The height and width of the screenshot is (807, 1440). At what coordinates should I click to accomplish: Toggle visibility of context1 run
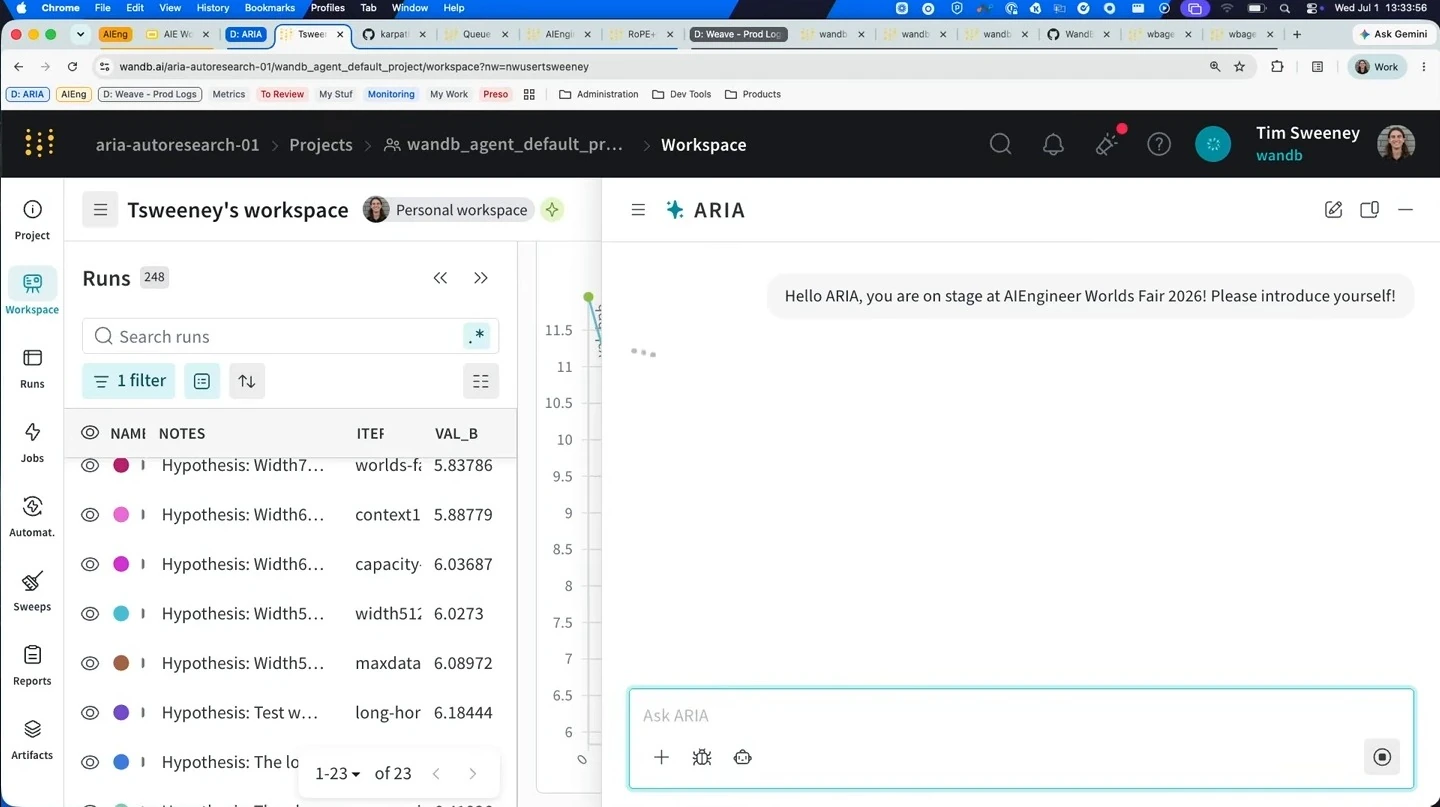(x=90, y=515)
